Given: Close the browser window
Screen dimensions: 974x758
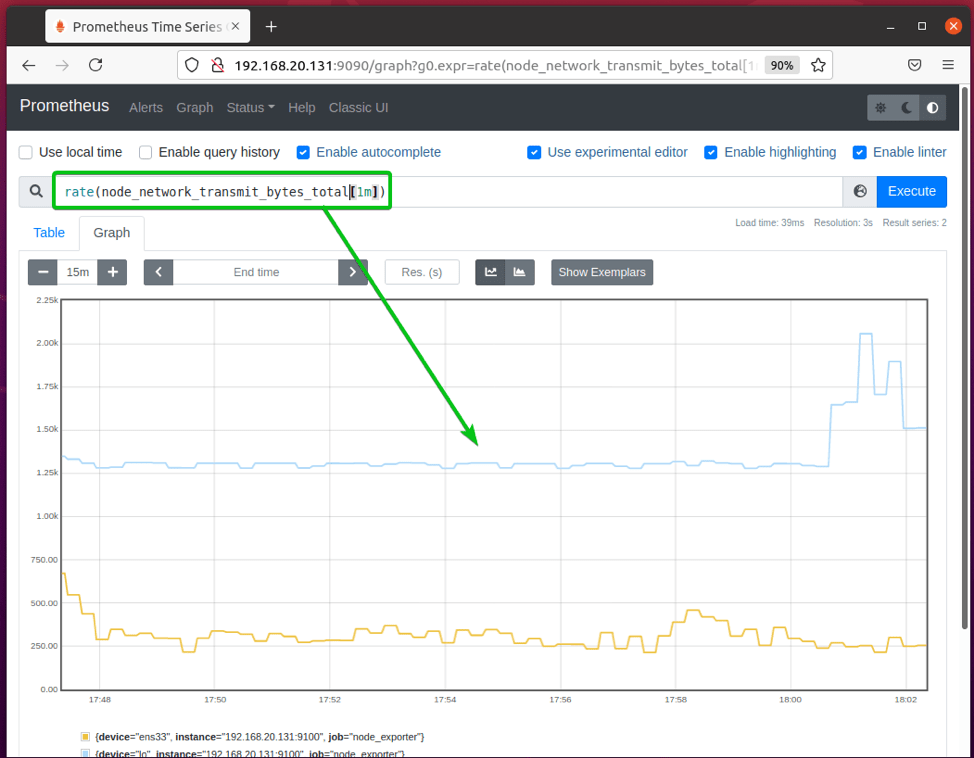Looking at the screenshot, I should point(953,26).
